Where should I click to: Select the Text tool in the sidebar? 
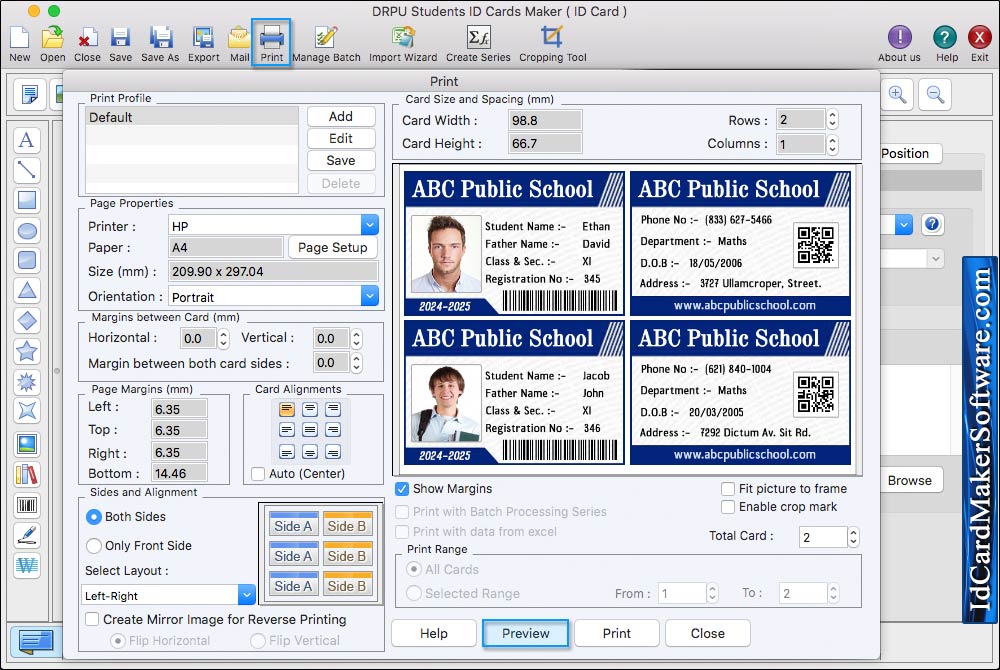click(27, 140)
